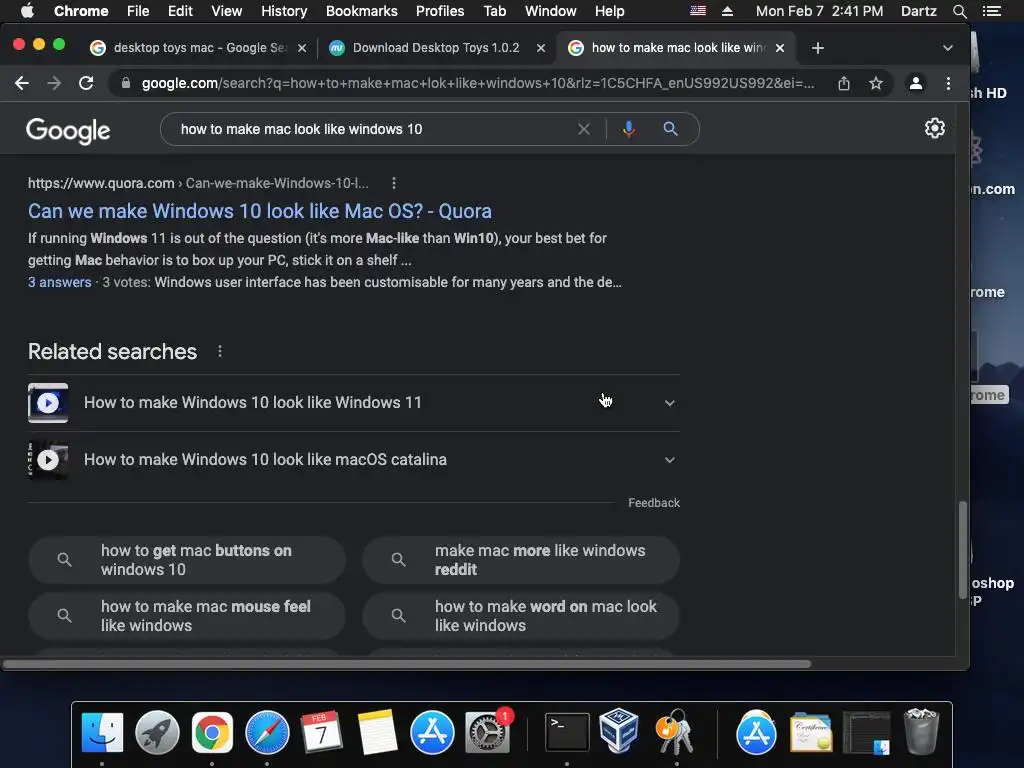Open the Bookmarks menu

click(362, 11)
